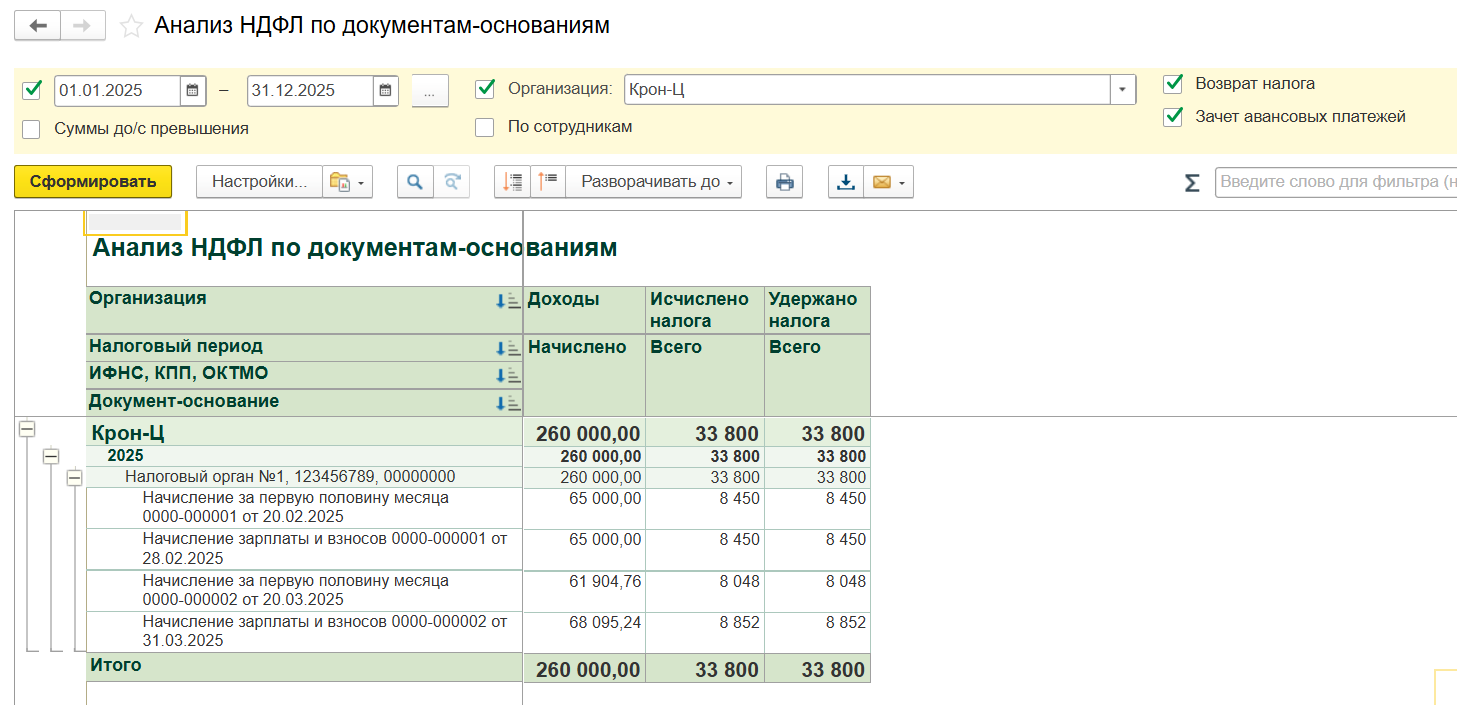Go forward with the right arrow button
This screenshot has width=1457, height=705.
(83, 26)
